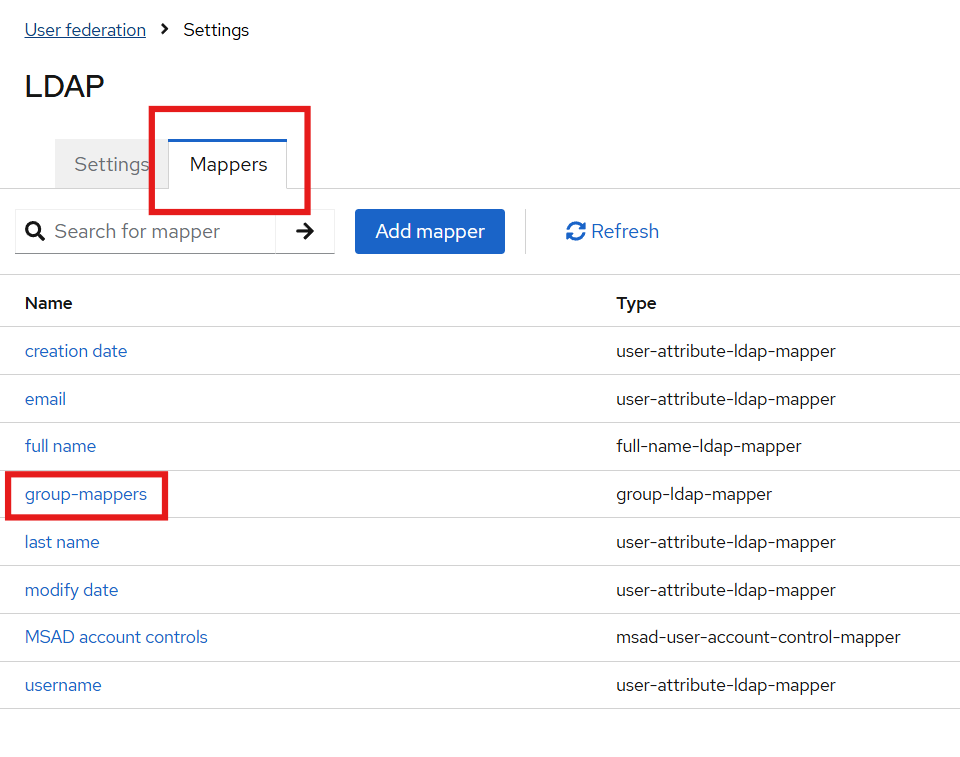The image size is (960, 757).
Task: Click the Add mapper button
Action: (x=429, y=232)
